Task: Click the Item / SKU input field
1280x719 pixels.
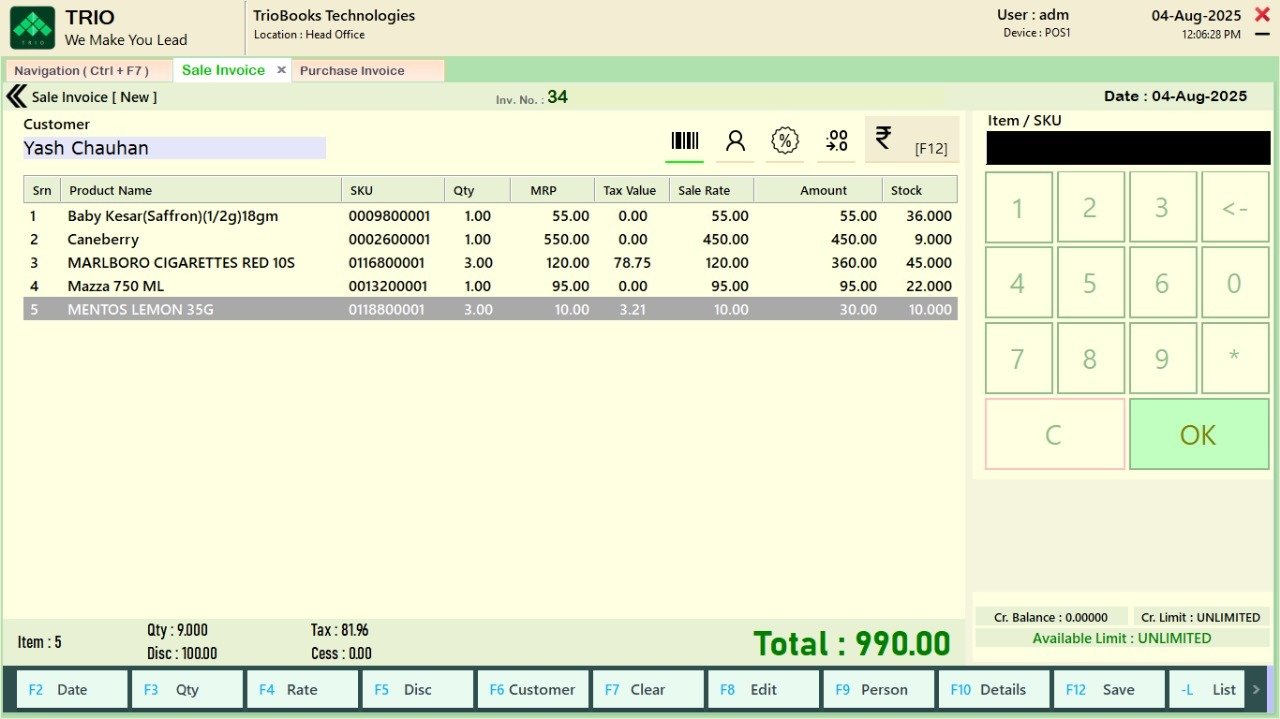Action: [x=1128, y=148]
